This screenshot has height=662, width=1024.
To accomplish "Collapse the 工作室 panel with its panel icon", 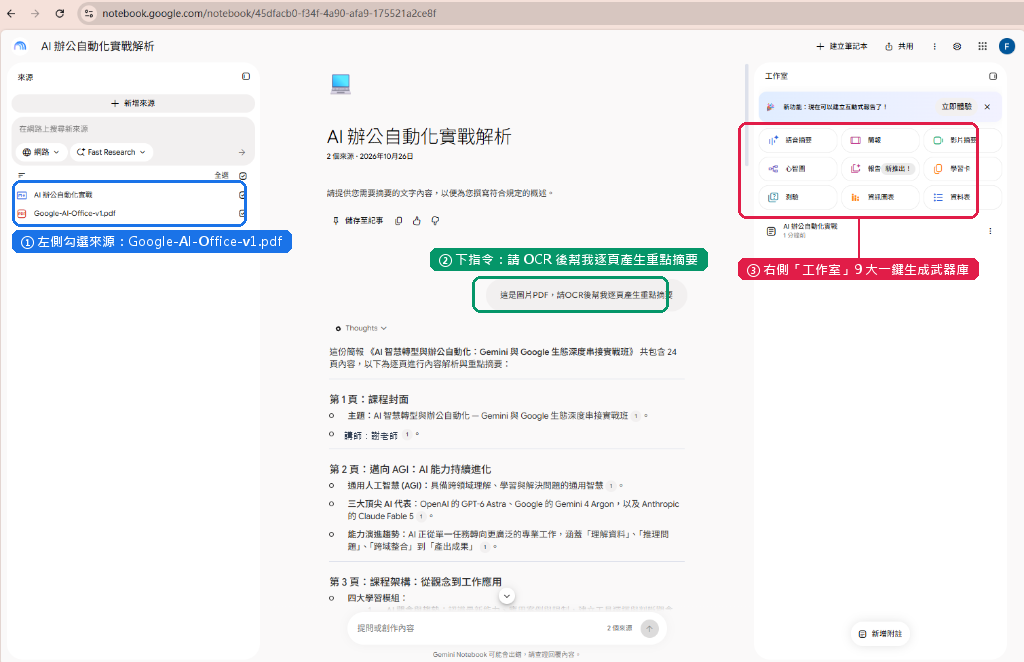I will 993,76.
